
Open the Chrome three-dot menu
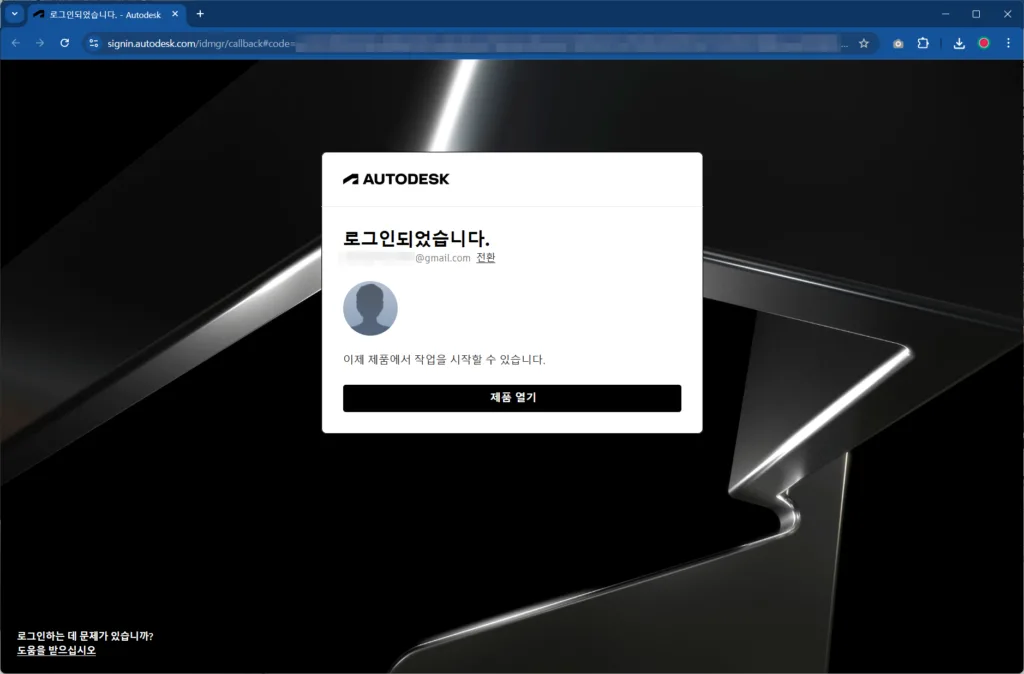(1008, 43)
